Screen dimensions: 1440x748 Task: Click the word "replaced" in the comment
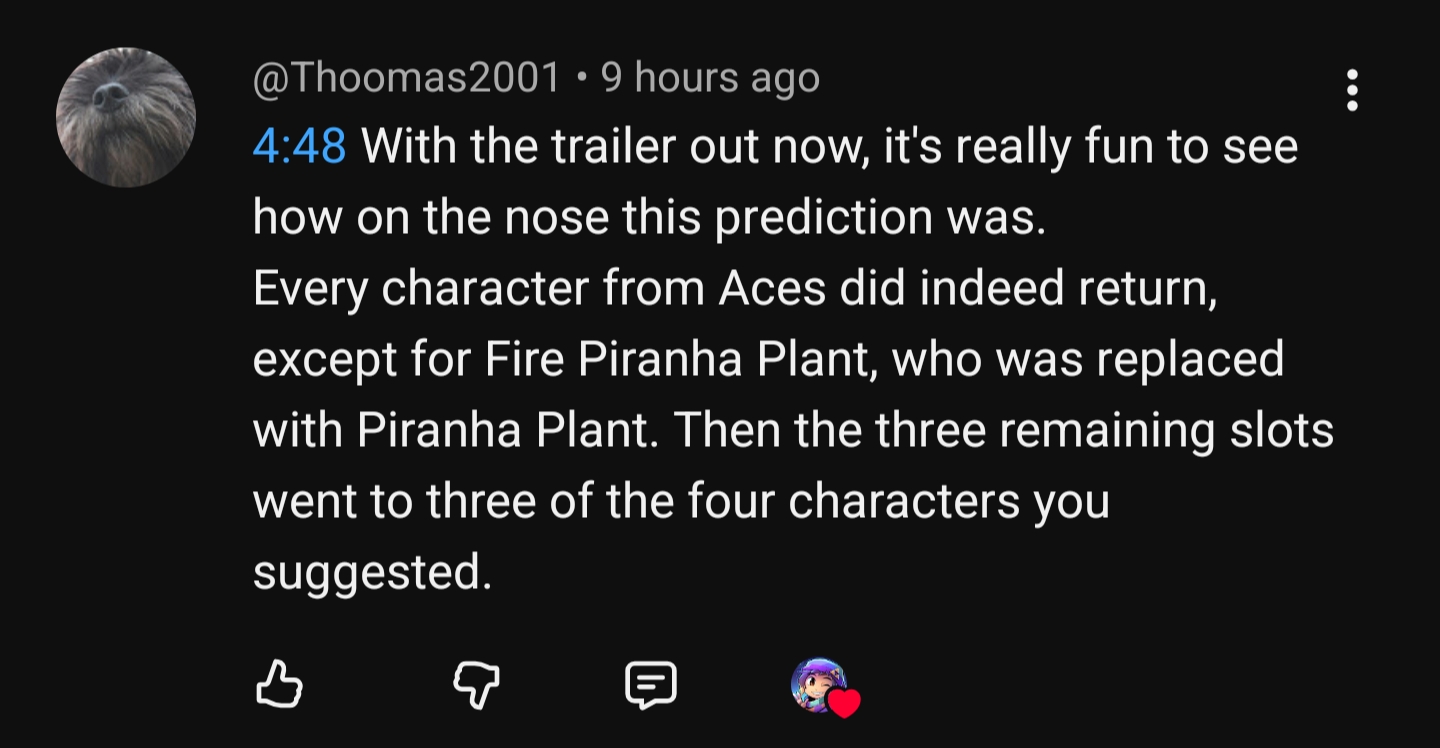[1190, 359]
